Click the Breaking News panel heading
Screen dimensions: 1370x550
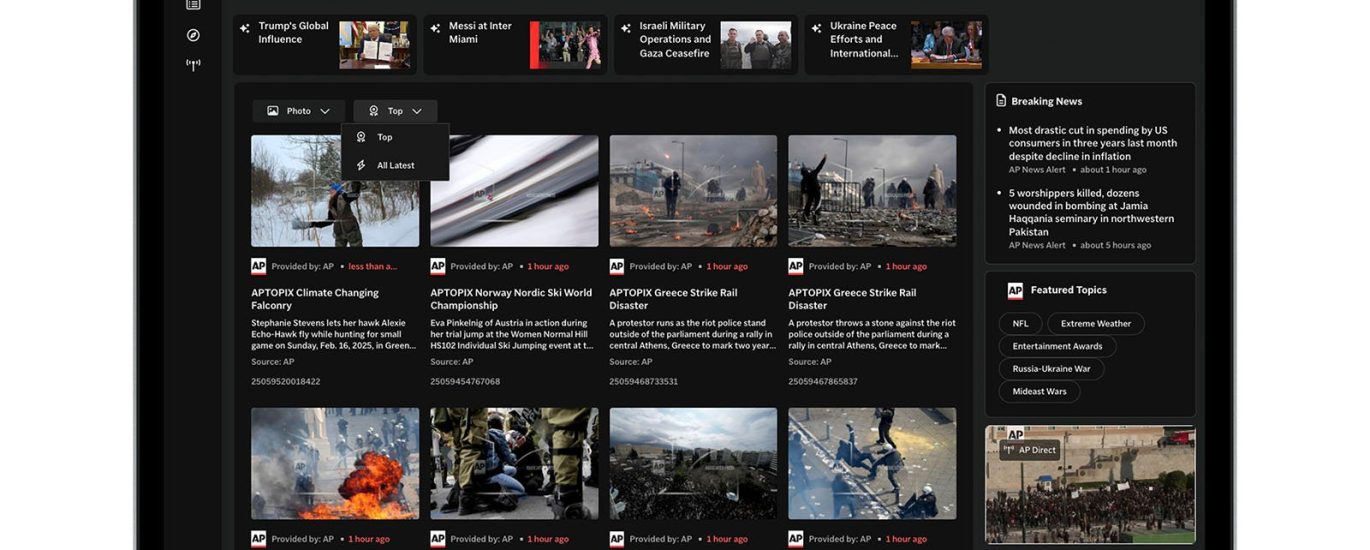(x=1046, y=101)
